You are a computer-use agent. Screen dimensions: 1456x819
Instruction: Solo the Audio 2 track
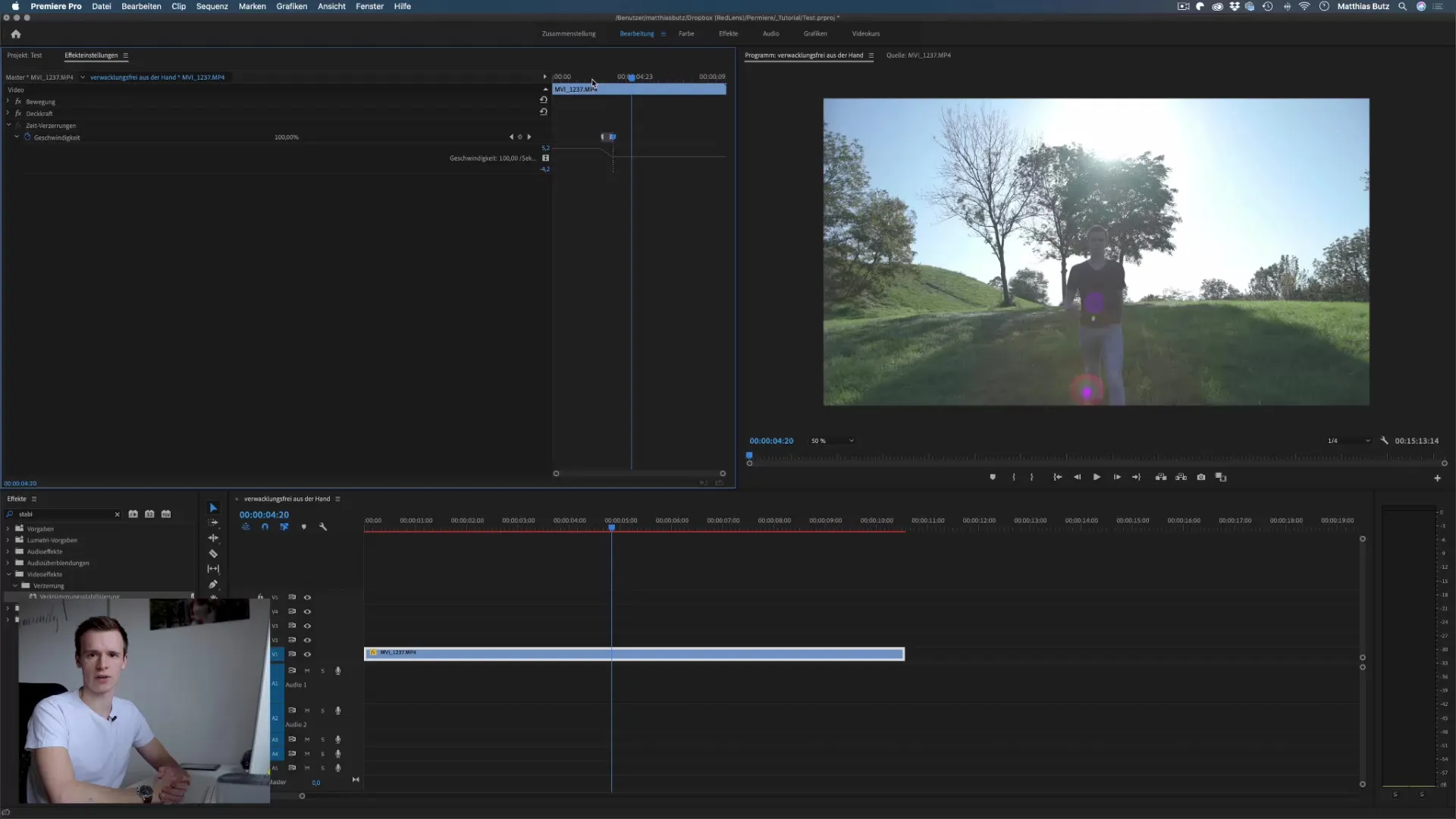click(x=322, y=711)
